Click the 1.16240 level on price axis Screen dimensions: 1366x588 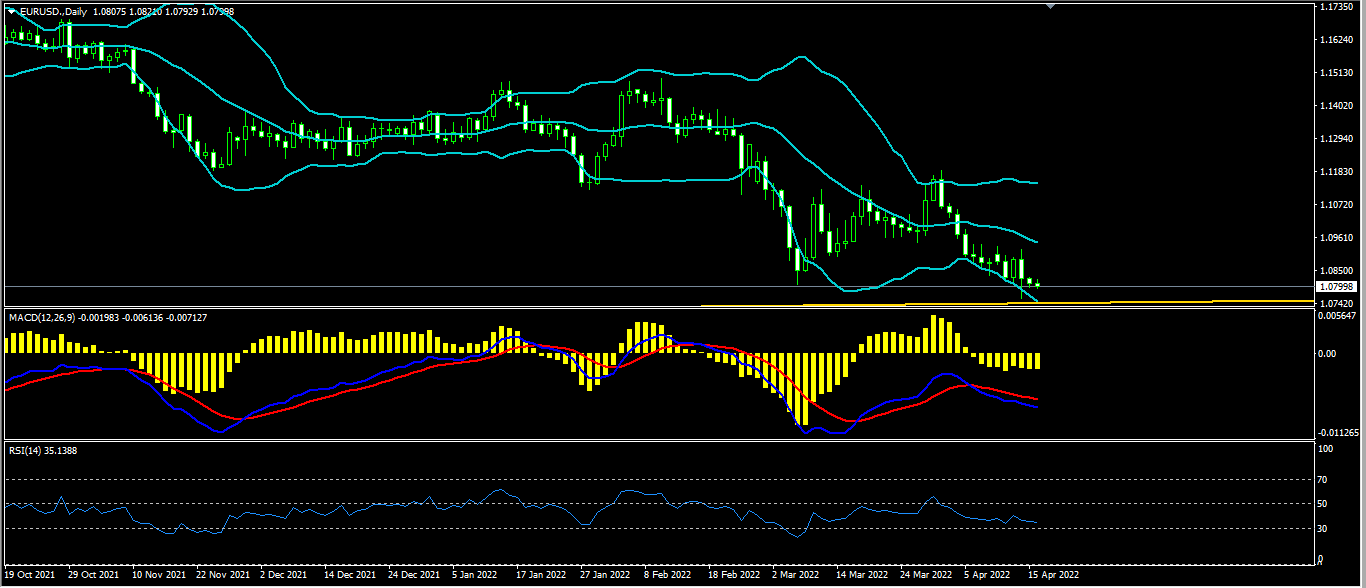1338,40
